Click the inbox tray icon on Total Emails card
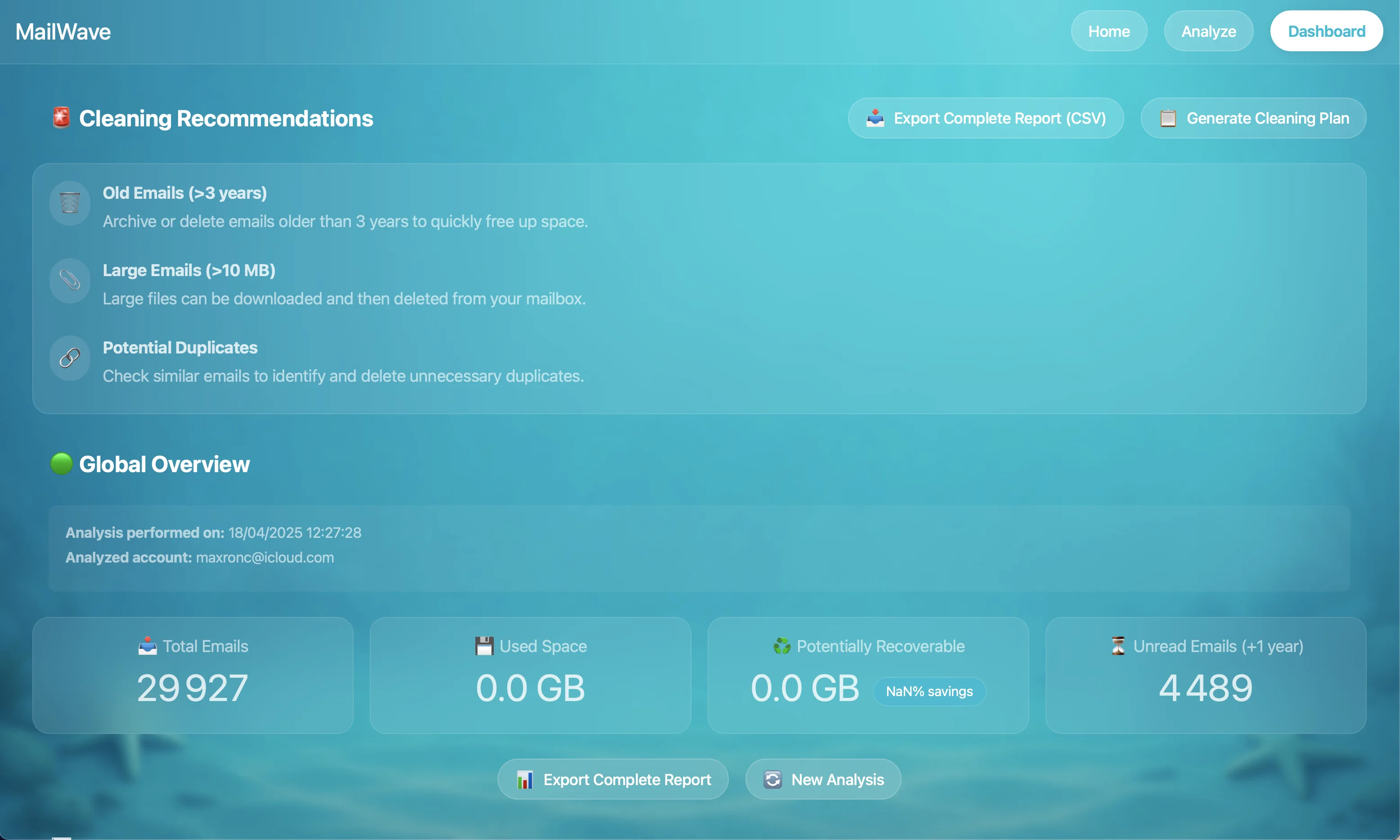 147,646
